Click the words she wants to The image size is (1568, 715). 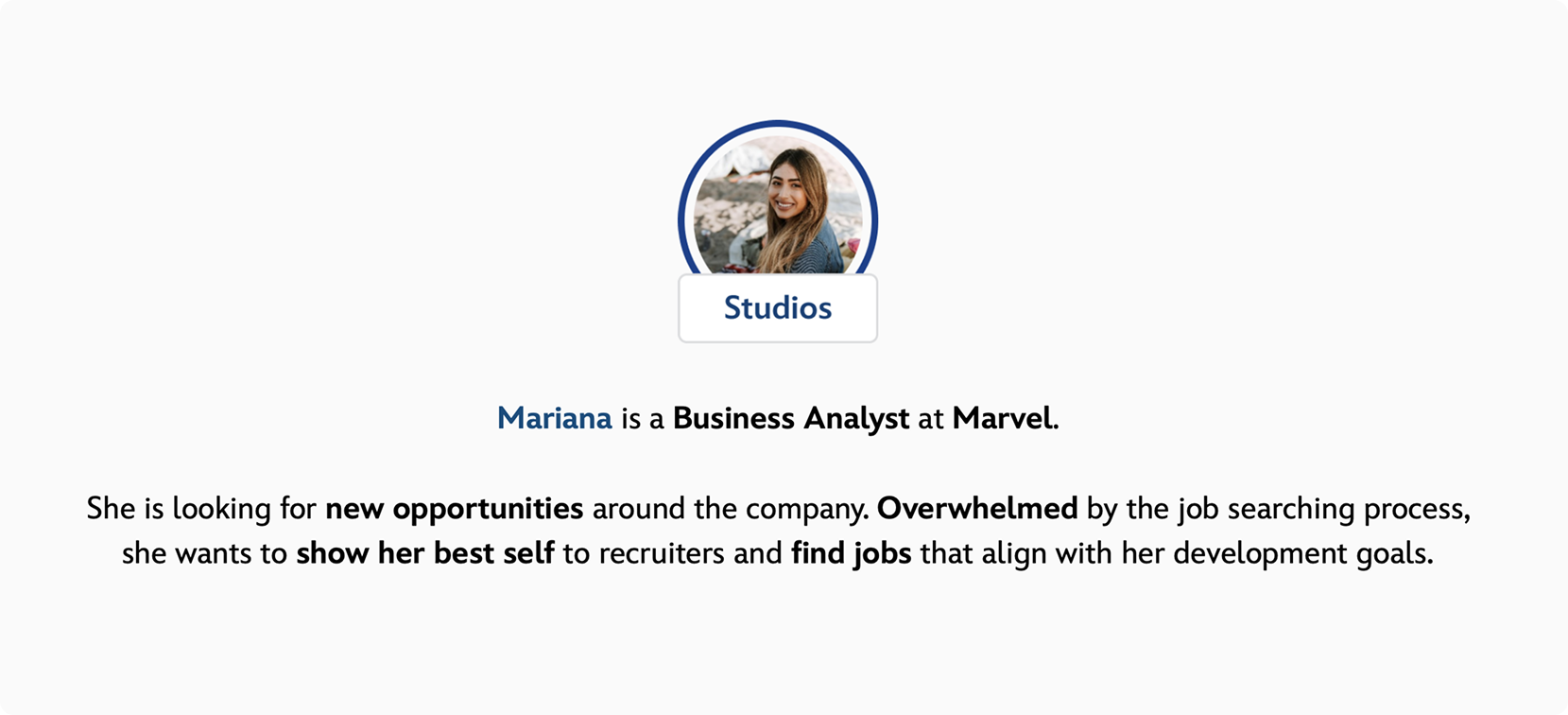[x=204, y=553]
